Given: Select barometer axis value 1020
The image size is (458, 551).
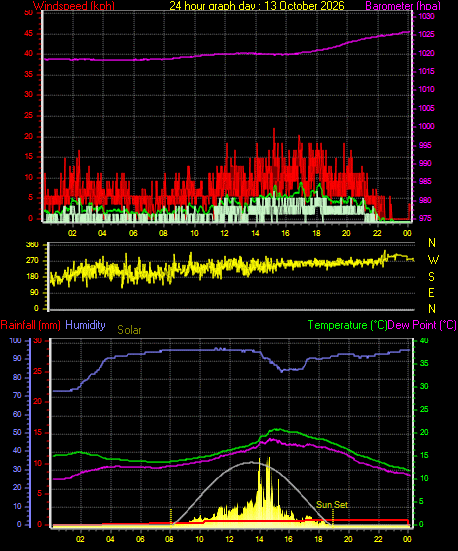Looking at the screenshot, I should (426, 53).
